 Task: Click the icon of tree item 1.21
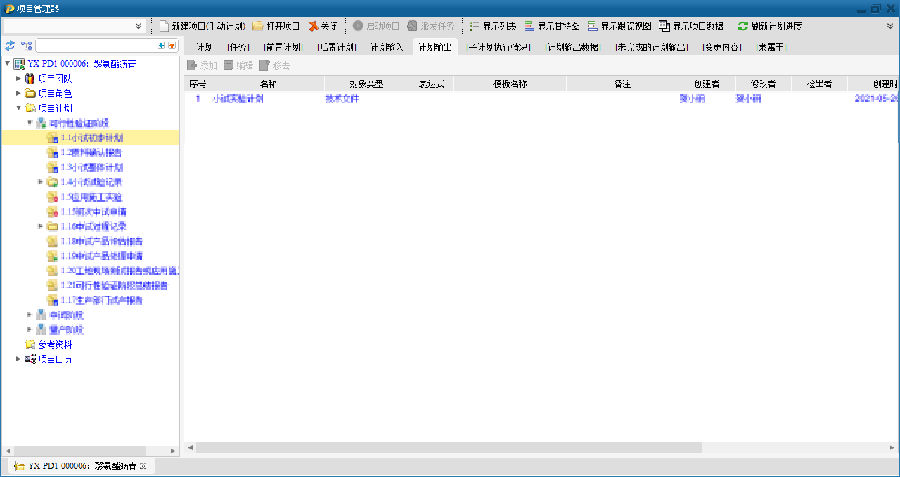52,285
